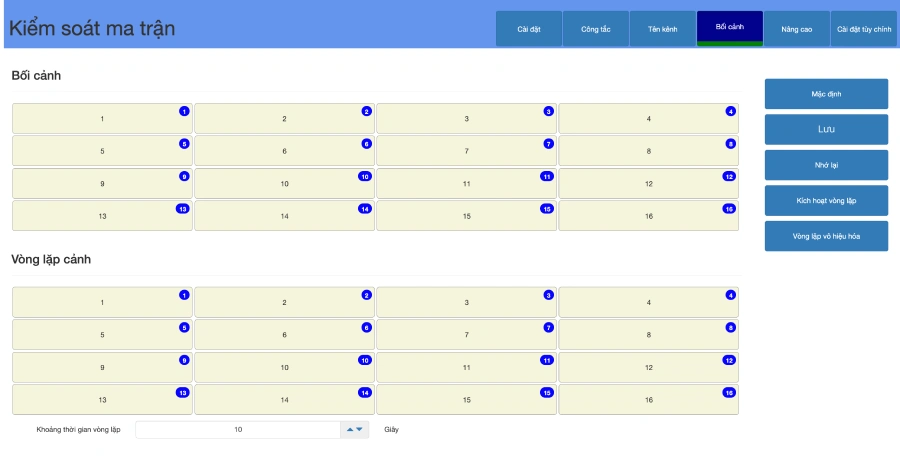
Task: Click badge 3 in Vòng lặp cảnh grid
Action: click(548, 295)
